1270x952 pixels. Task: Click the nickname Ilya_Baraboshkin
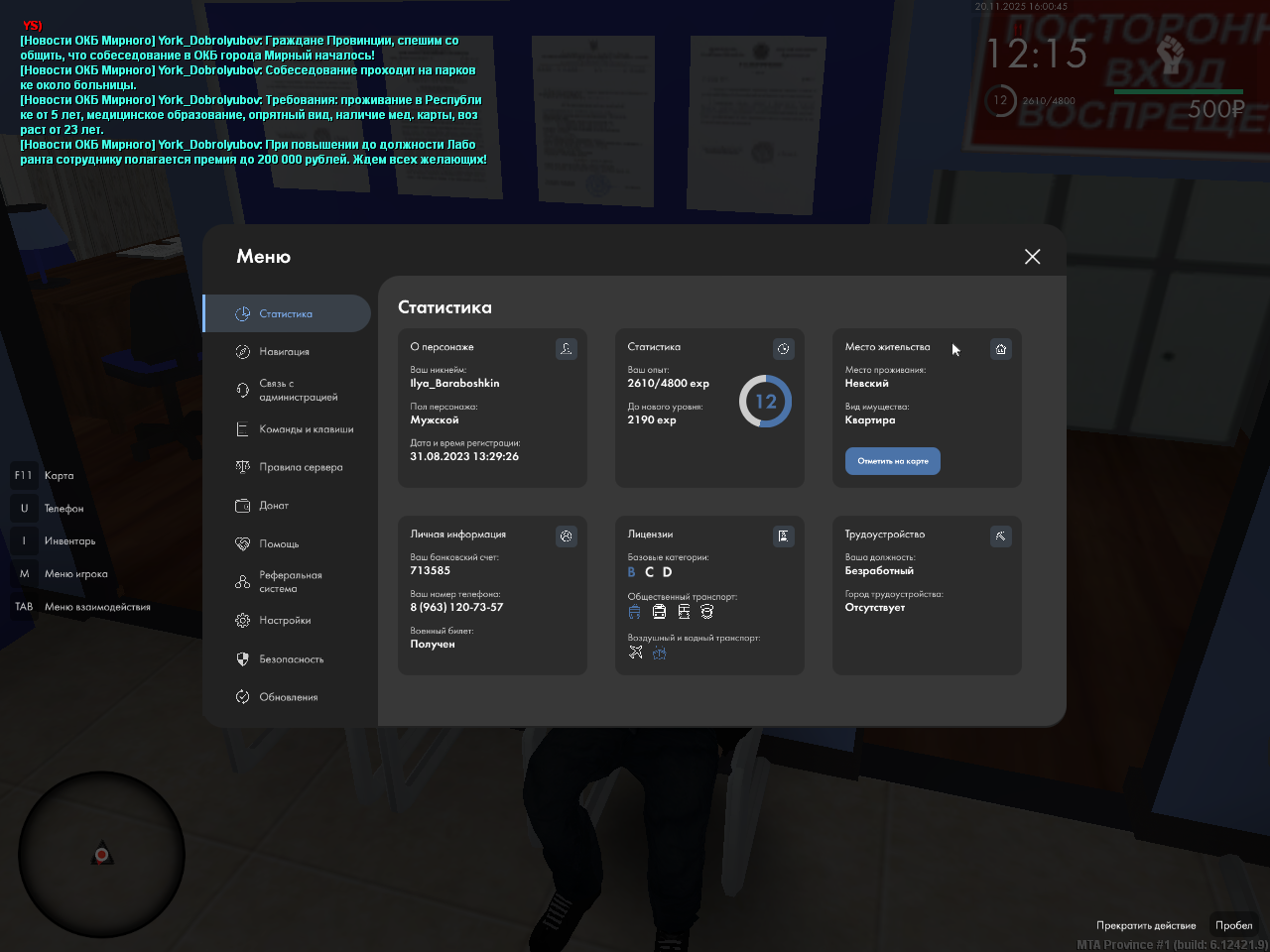454,383
